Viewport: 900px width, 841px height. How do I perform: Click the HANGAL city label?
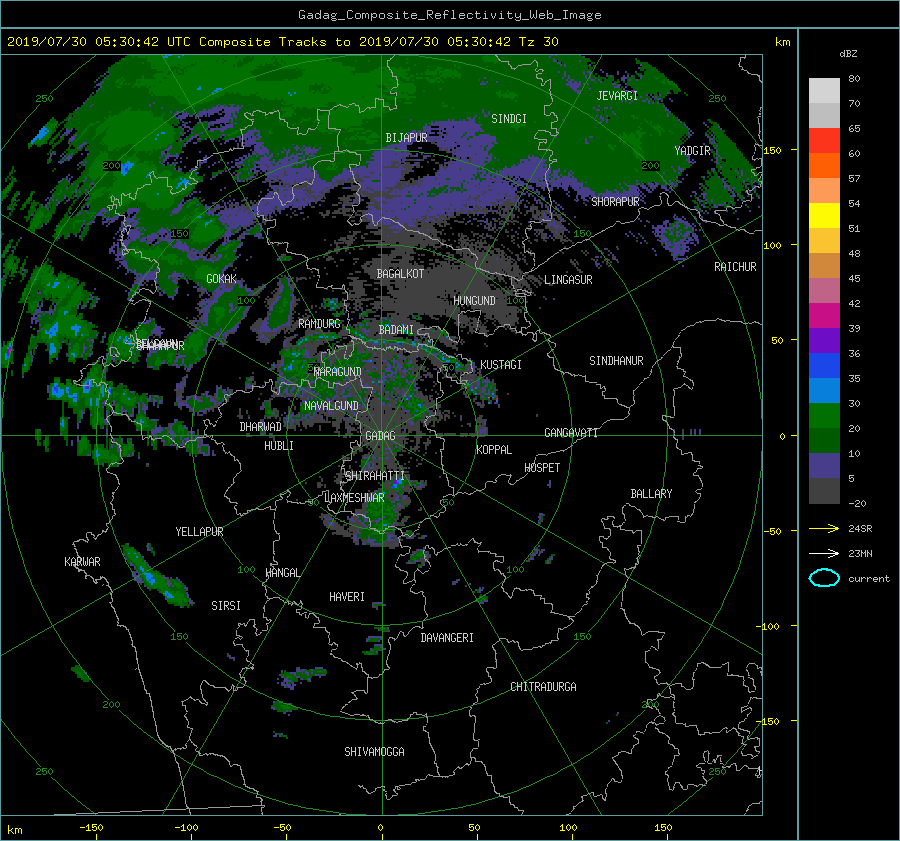pyautogui.click(x=282, y=572)
